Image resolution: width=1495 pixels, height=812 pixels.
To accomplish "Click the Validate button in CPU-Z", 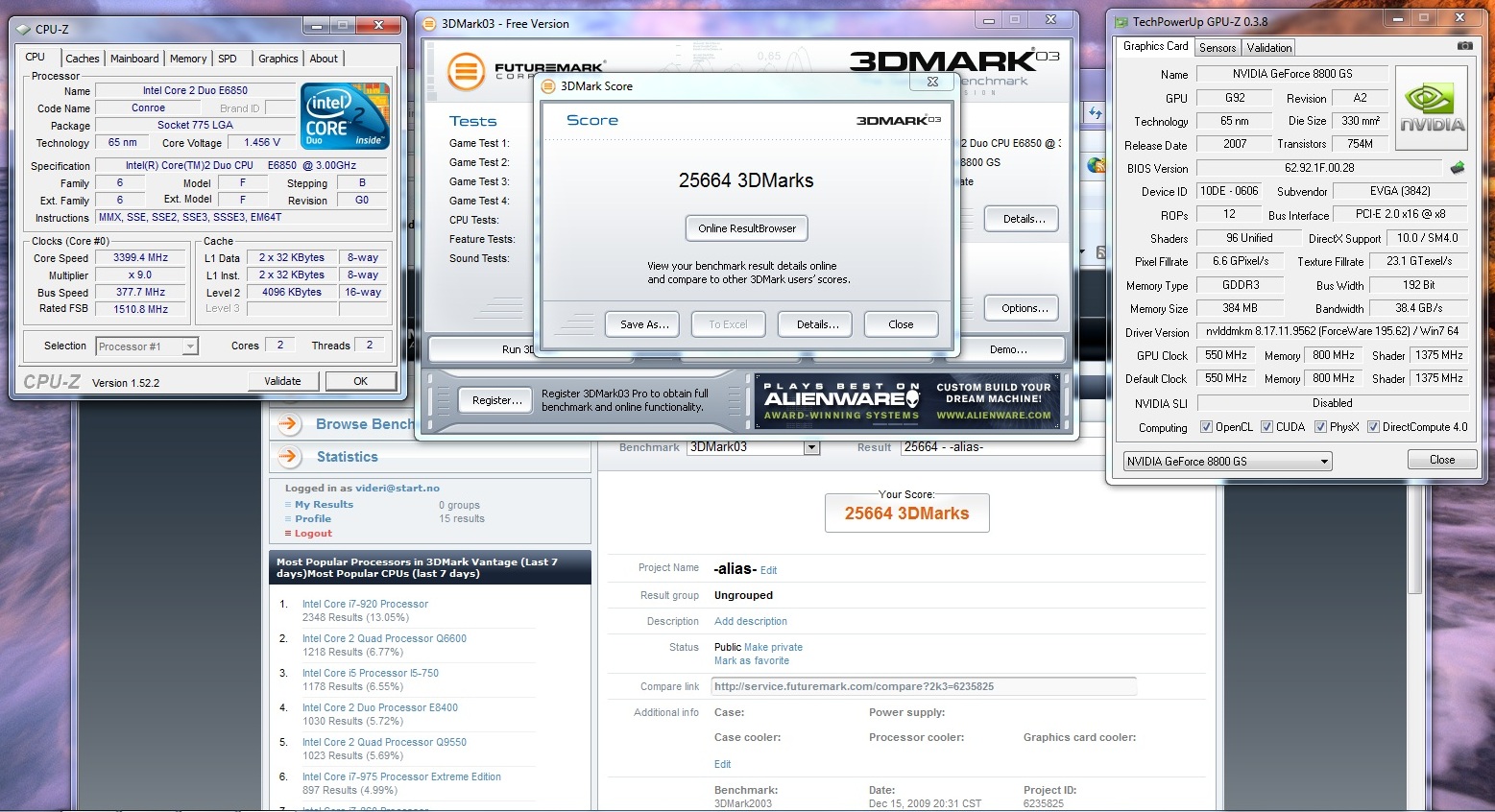I will [x=282, y=381].
